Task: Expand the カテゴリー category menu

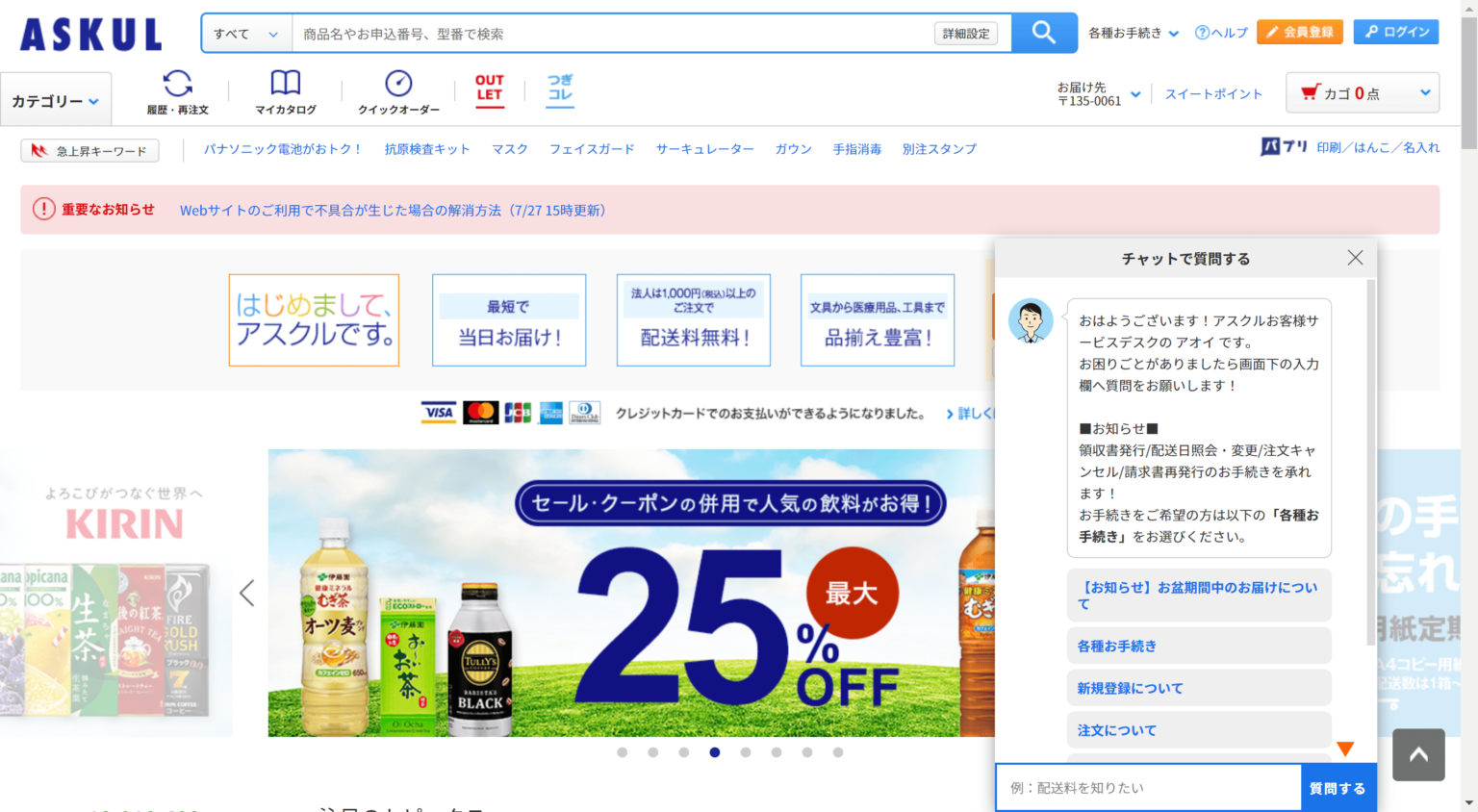Action: (x=55, y=98)
